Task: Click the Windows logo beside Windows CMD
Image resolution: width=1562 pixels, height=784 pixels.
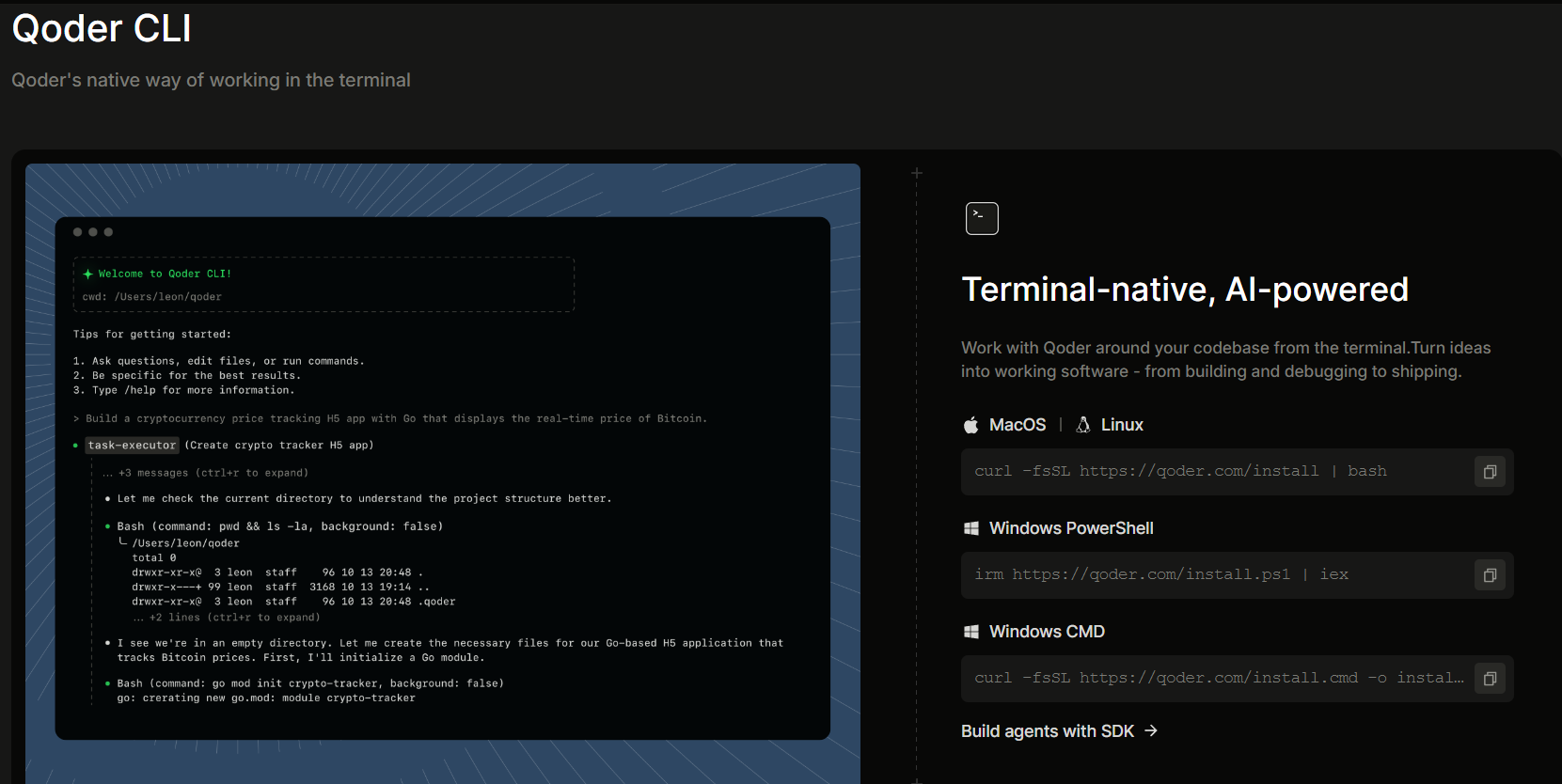Action: coord(971,632)
